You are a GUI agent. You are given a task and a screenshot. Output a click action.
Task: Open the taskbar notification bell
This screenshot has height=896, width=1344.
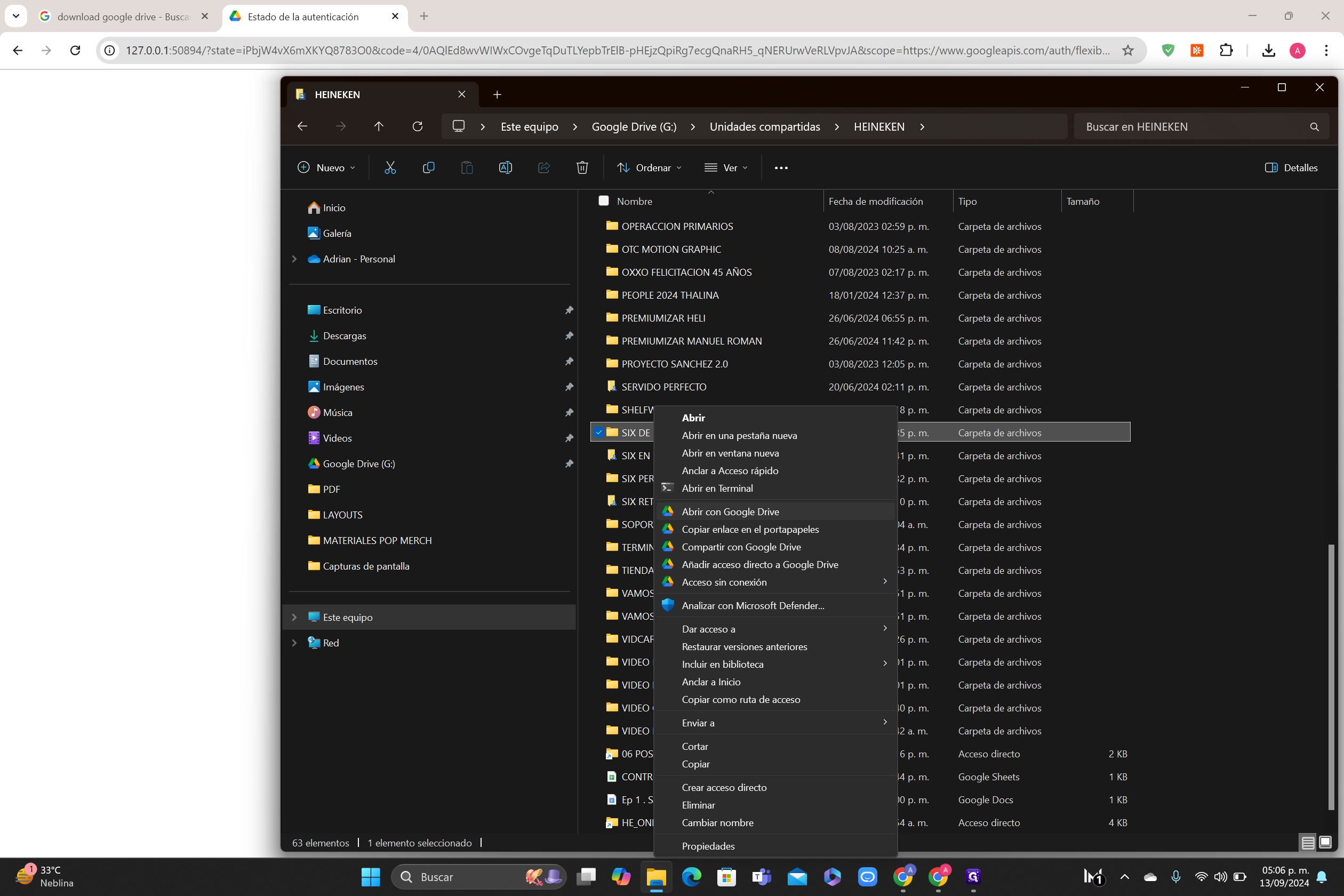click(1322, 877)
